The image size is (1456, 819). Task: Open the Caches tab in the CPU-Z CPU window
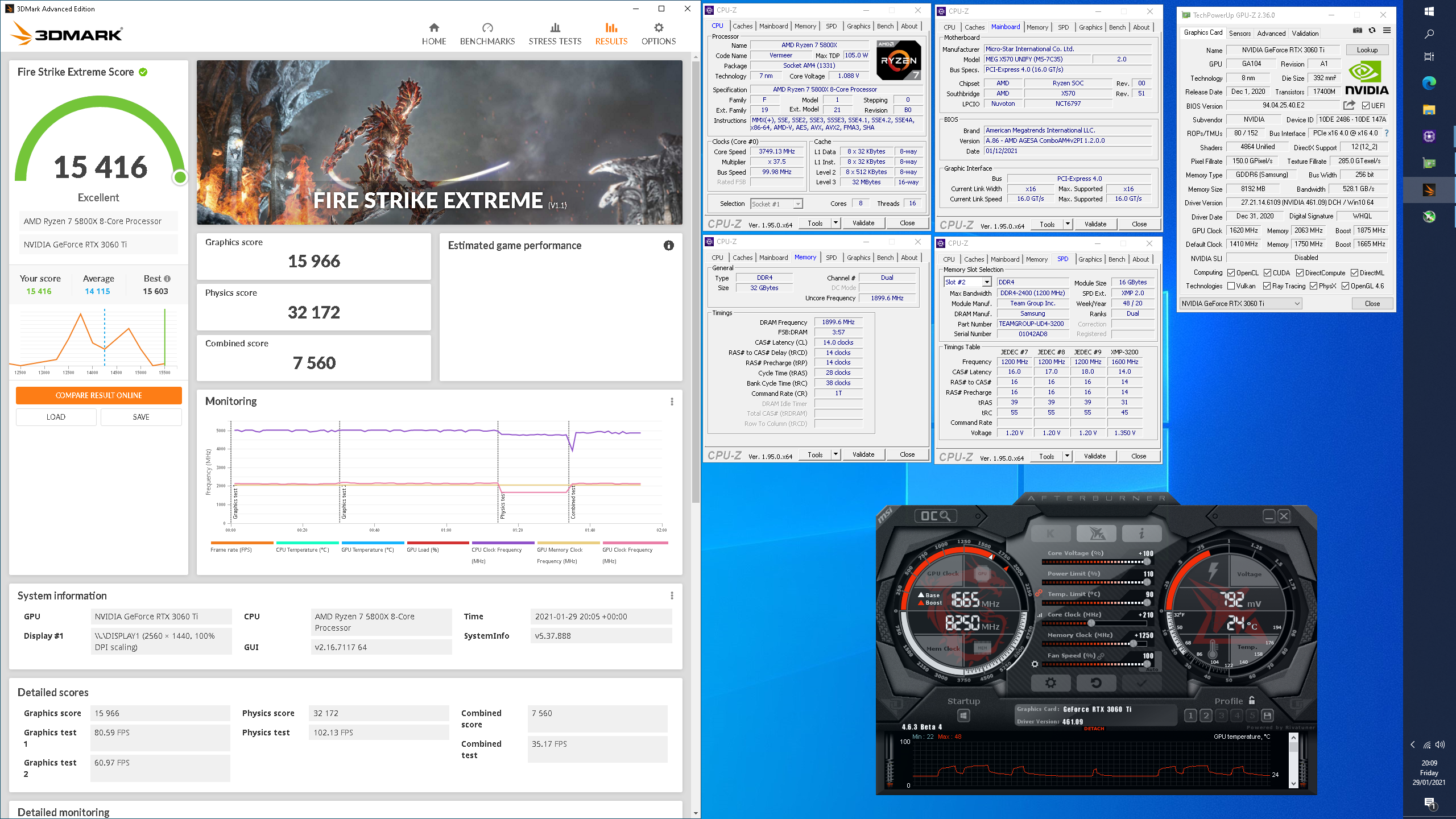click(x=742, y=26)
